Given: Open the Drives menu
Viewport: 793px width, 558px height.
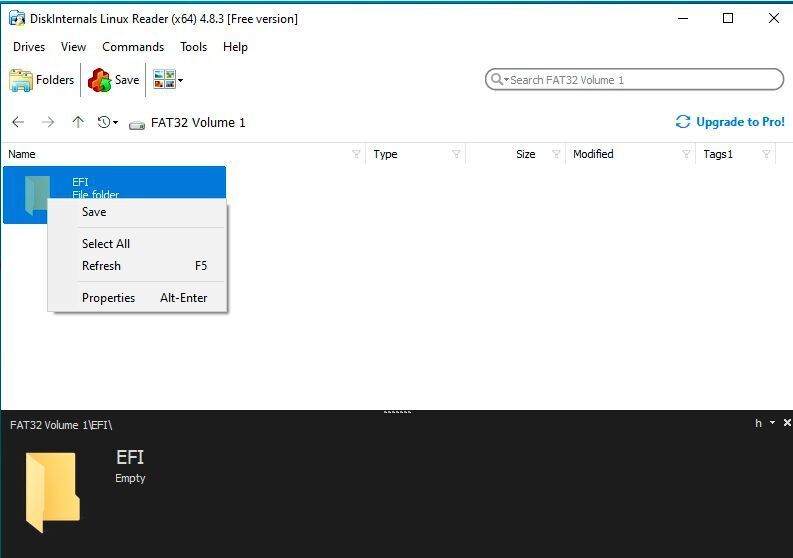Looking at the screenshot, I should pyautogui.click(x=29, y=47).
